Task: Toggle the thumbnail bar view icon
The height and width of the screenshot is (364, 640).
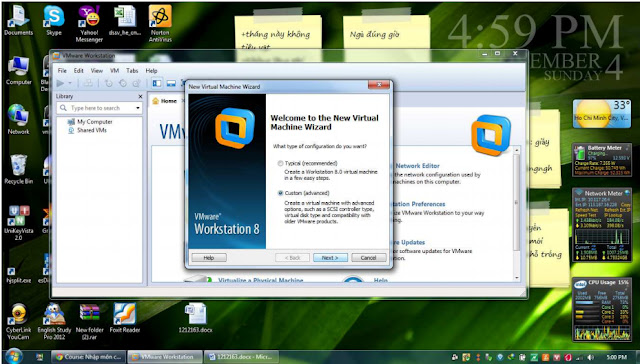Action: (x=171, y=83)
